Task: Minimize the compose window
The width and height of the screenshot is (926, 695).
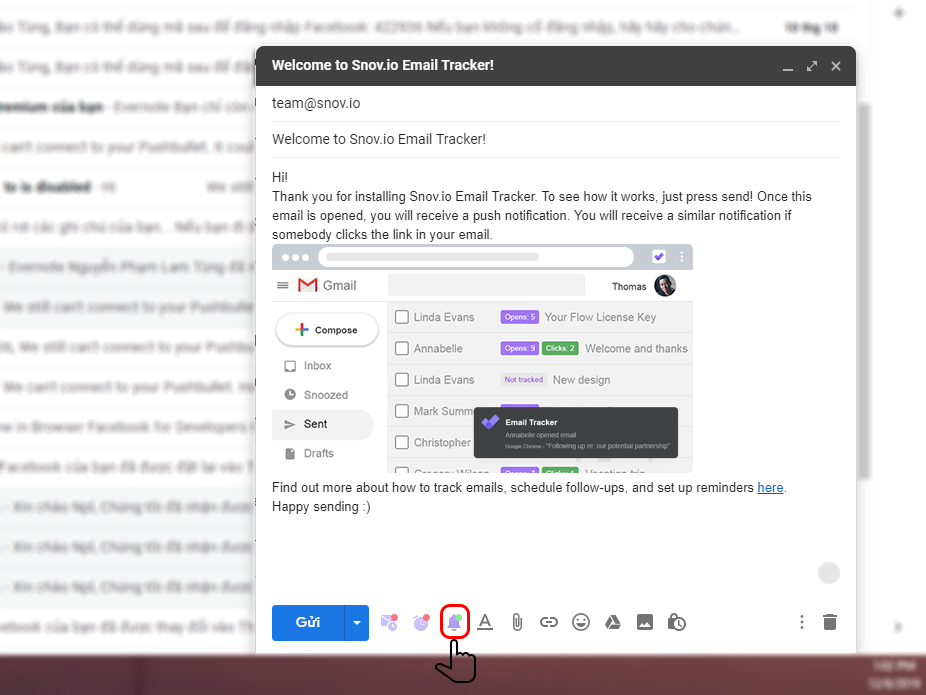Action: coord(788,67)
